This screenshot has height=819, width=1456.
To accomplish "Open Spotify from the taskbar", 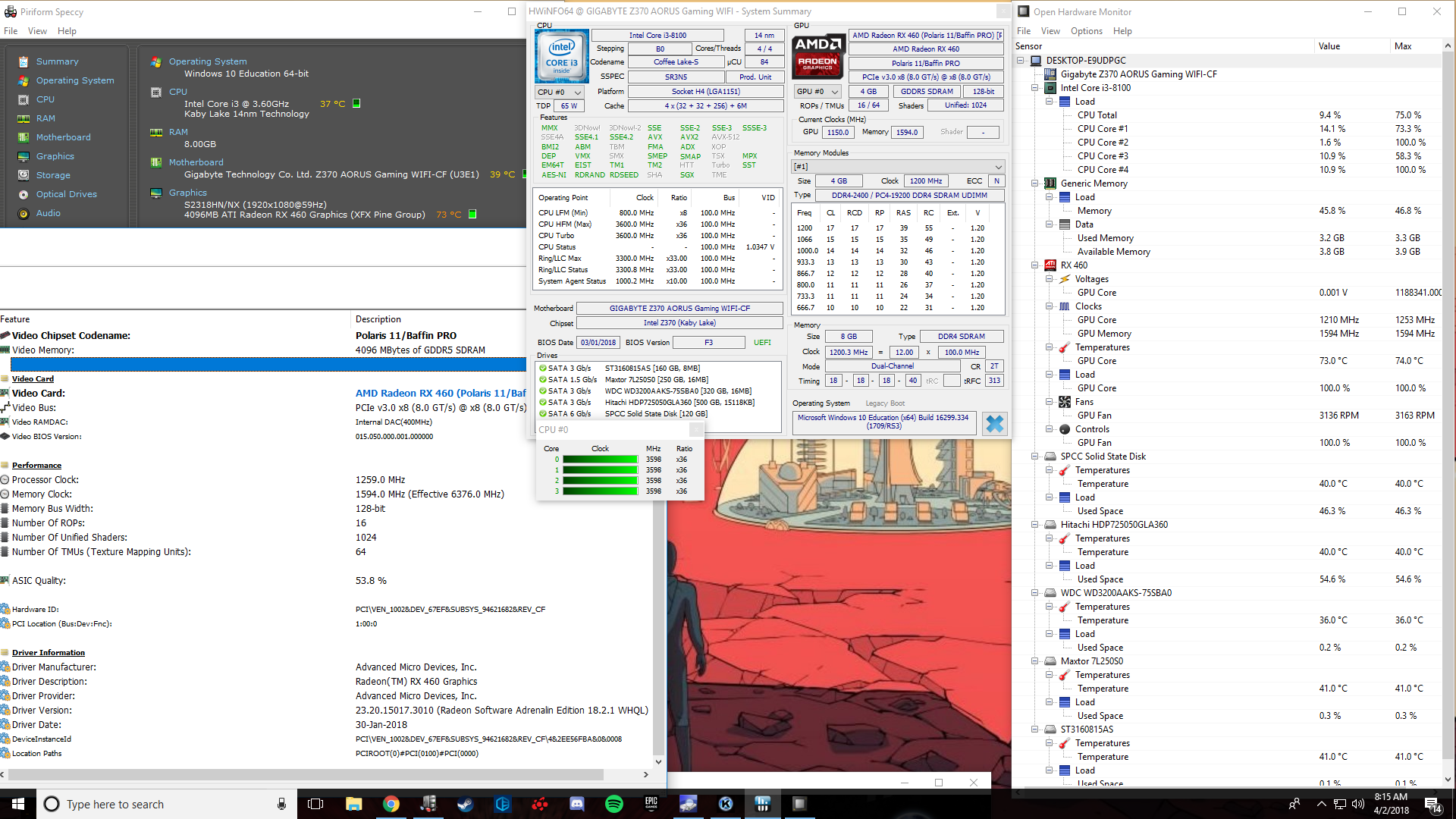I will 614,804.
